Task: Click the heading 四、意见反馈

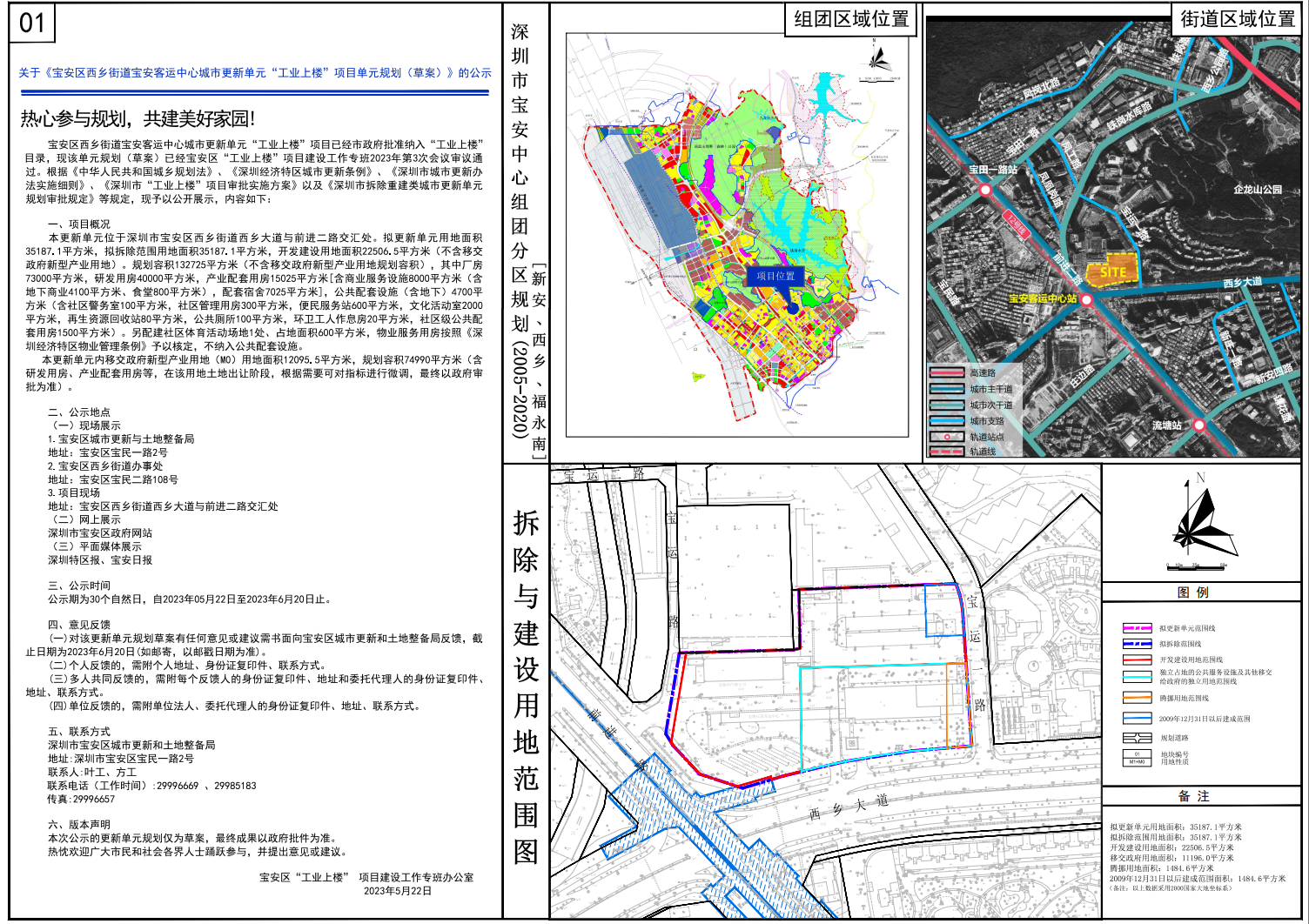Action: [x=79, y=625]
